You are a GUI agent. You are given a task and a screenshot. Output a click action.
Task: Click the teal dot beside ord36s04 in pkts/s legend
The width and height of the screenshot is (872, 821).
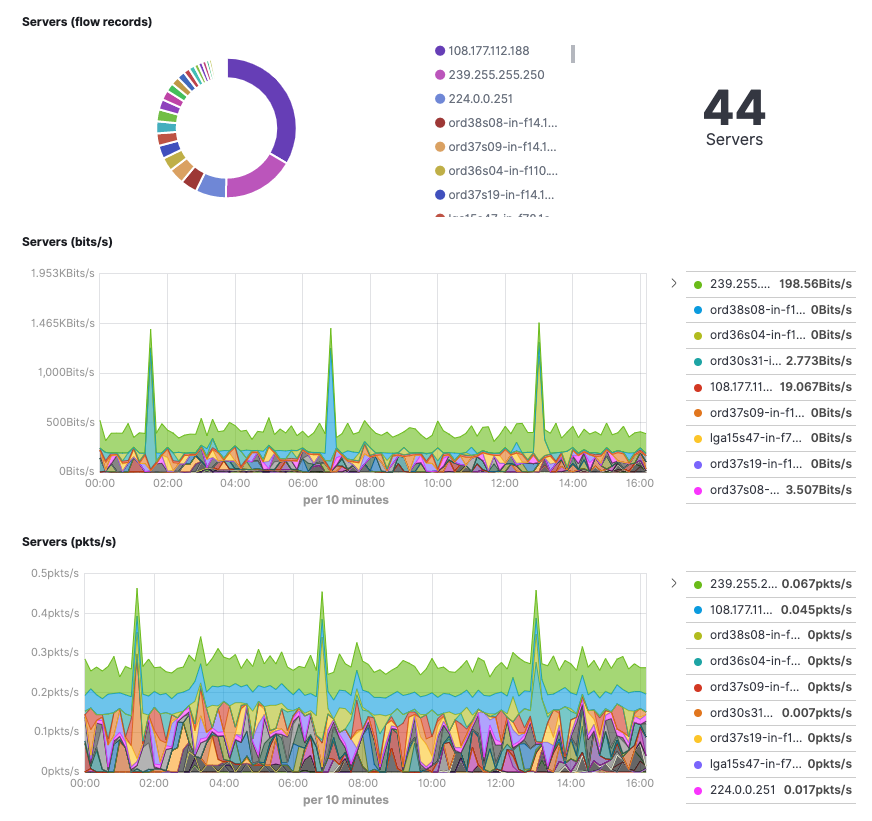tap(697, 661)
